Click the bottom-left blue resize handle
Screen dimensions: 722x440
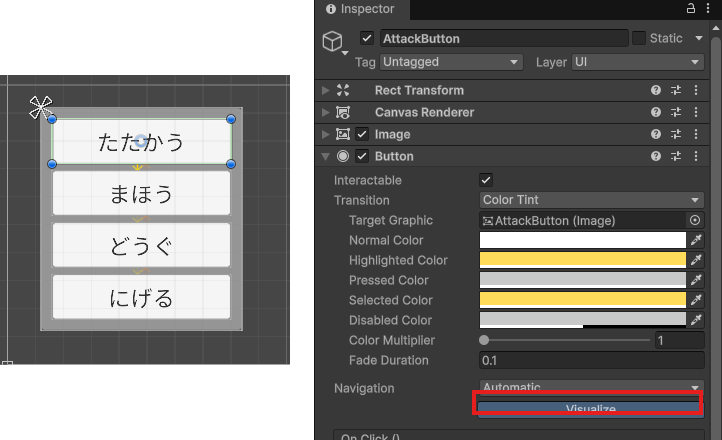[52, 164]
